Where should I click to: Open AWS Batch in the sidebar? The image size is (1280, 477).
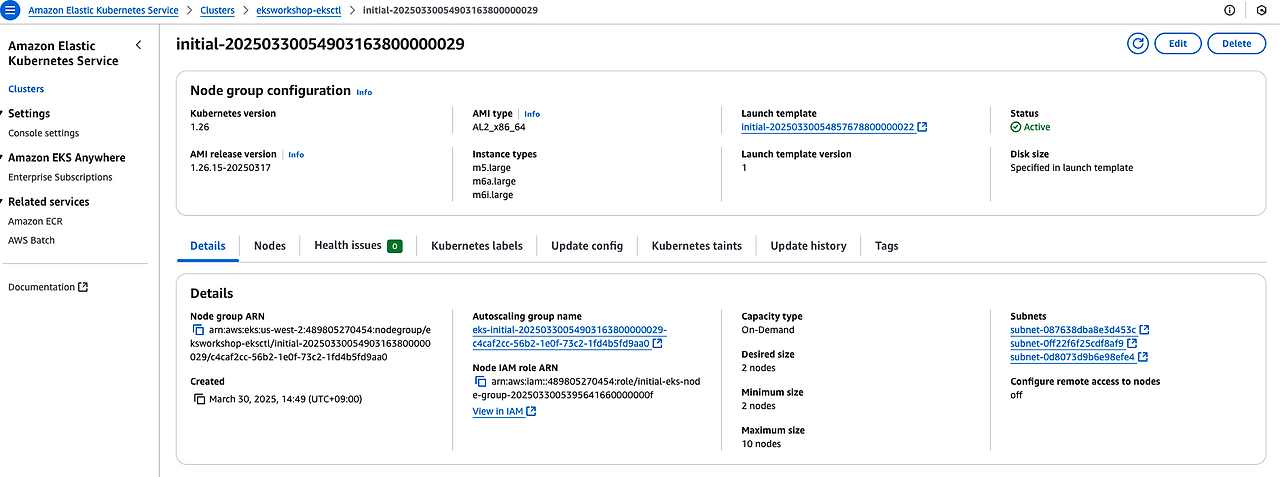32,240
